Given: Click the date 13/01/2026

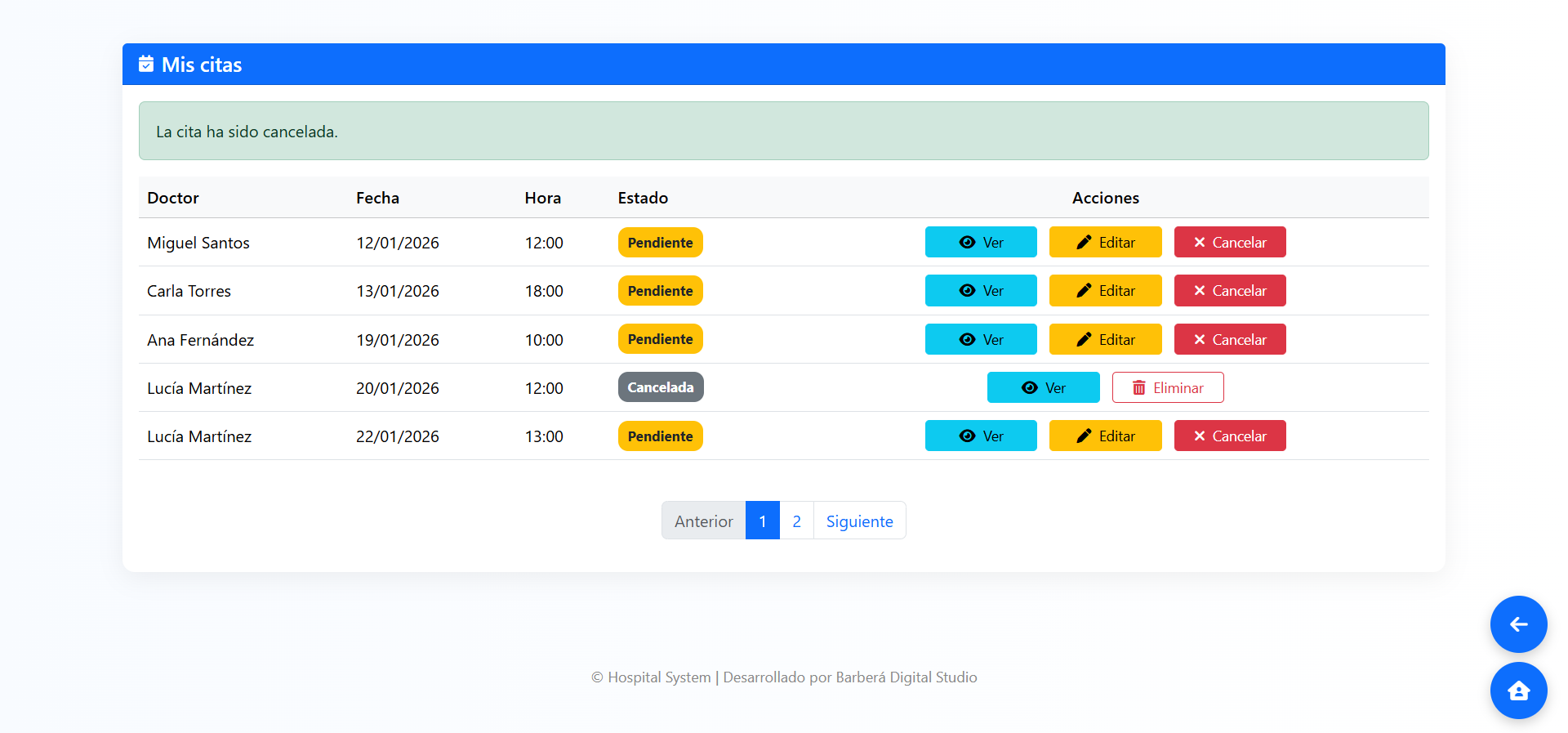Looking at the screenshot, I should point(398,291).
